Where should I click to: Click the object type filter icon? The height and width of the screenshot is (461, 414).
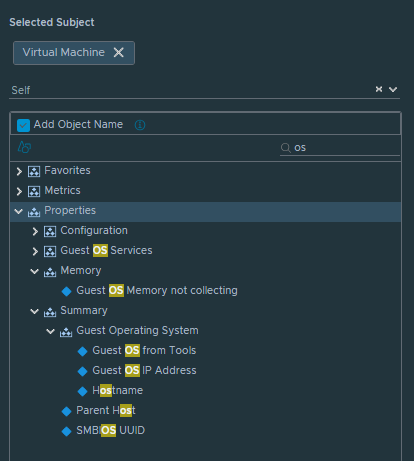click(24, 147)
